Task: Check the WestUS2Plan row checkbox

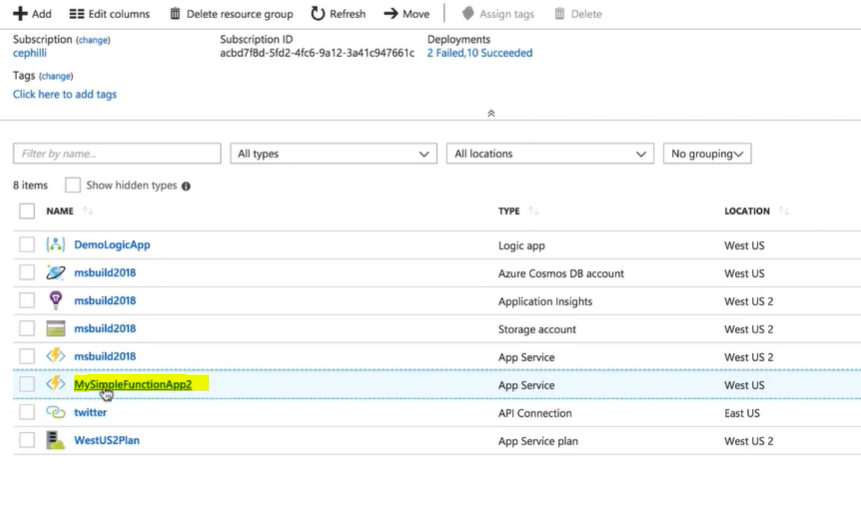Action: coord(27,440)
